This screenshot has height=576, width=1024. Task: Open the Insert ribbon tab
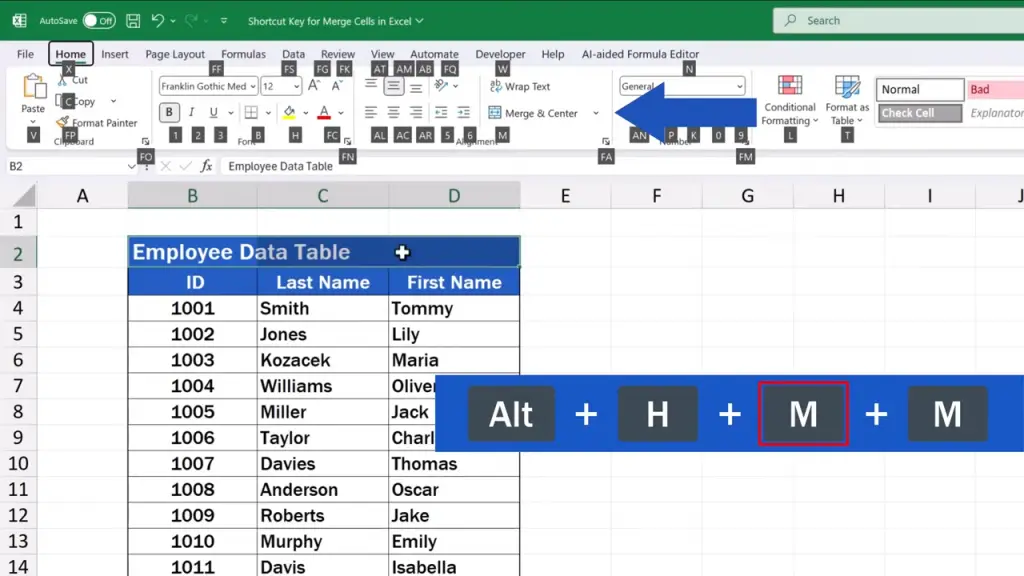click(x=115, y=54)
